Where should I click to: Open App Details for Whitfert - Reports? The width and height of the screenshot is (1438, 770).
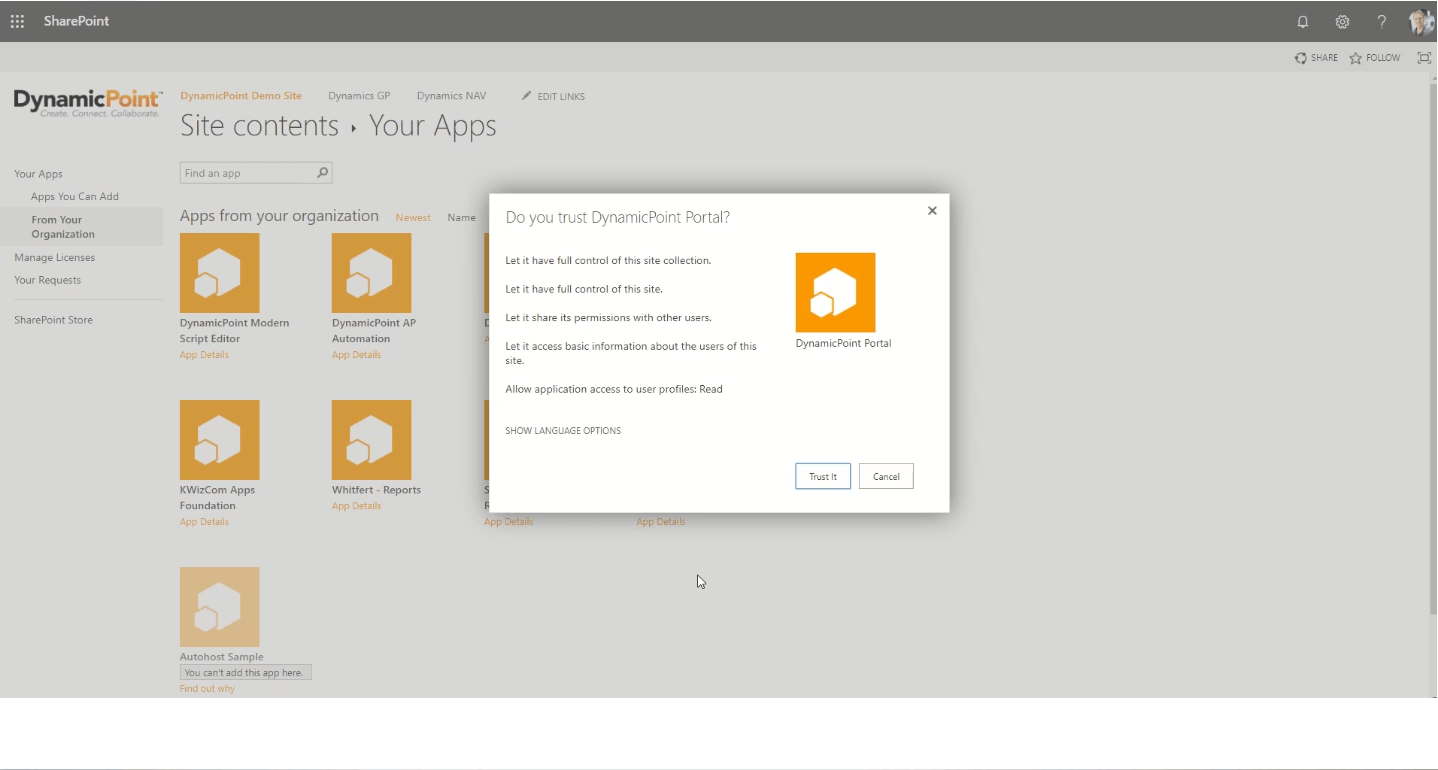point(356,506)
